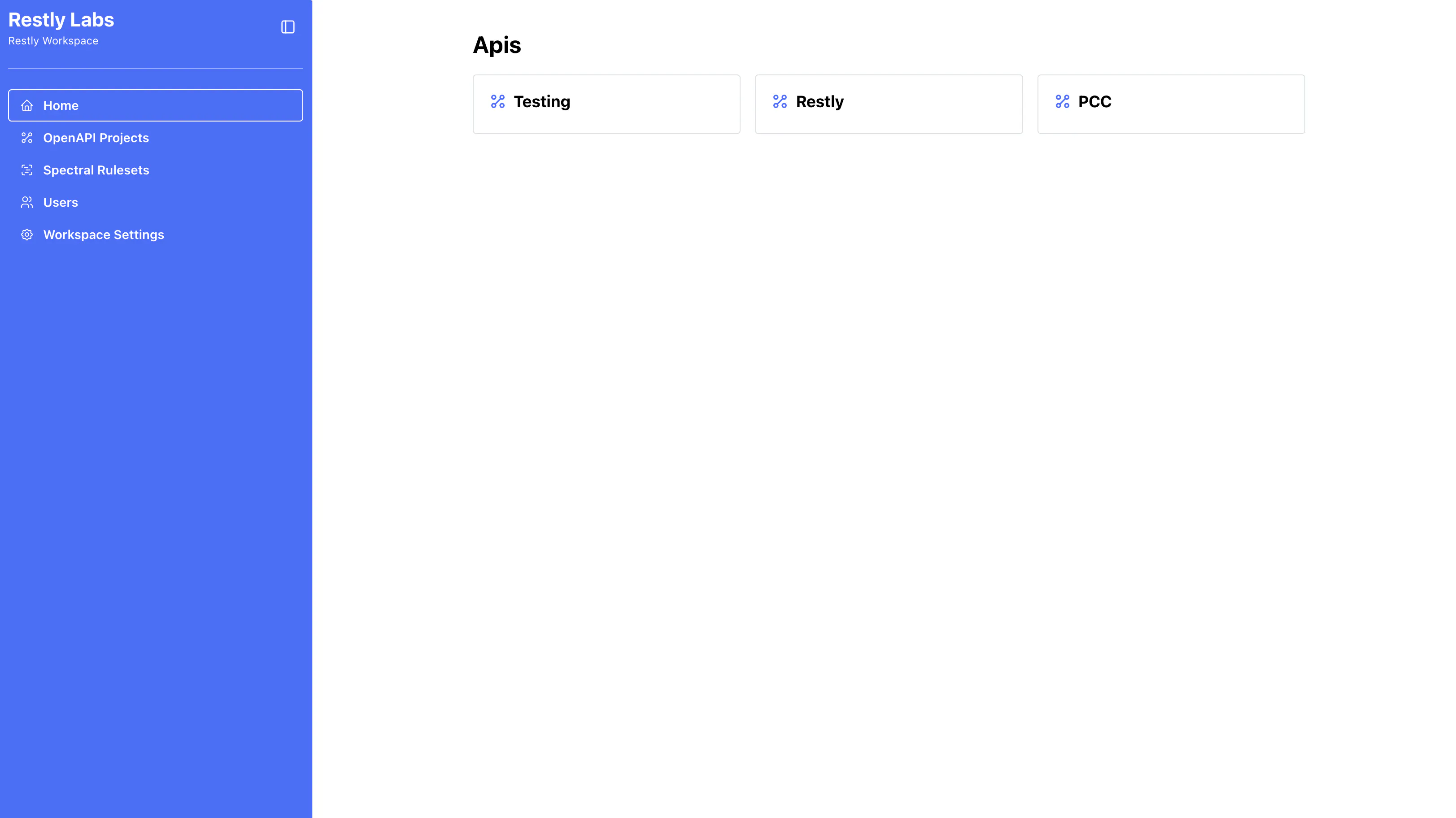Click the Spectral Rulesets scan icon
This screenshot has width=1456, height=818.
(26, 170)
